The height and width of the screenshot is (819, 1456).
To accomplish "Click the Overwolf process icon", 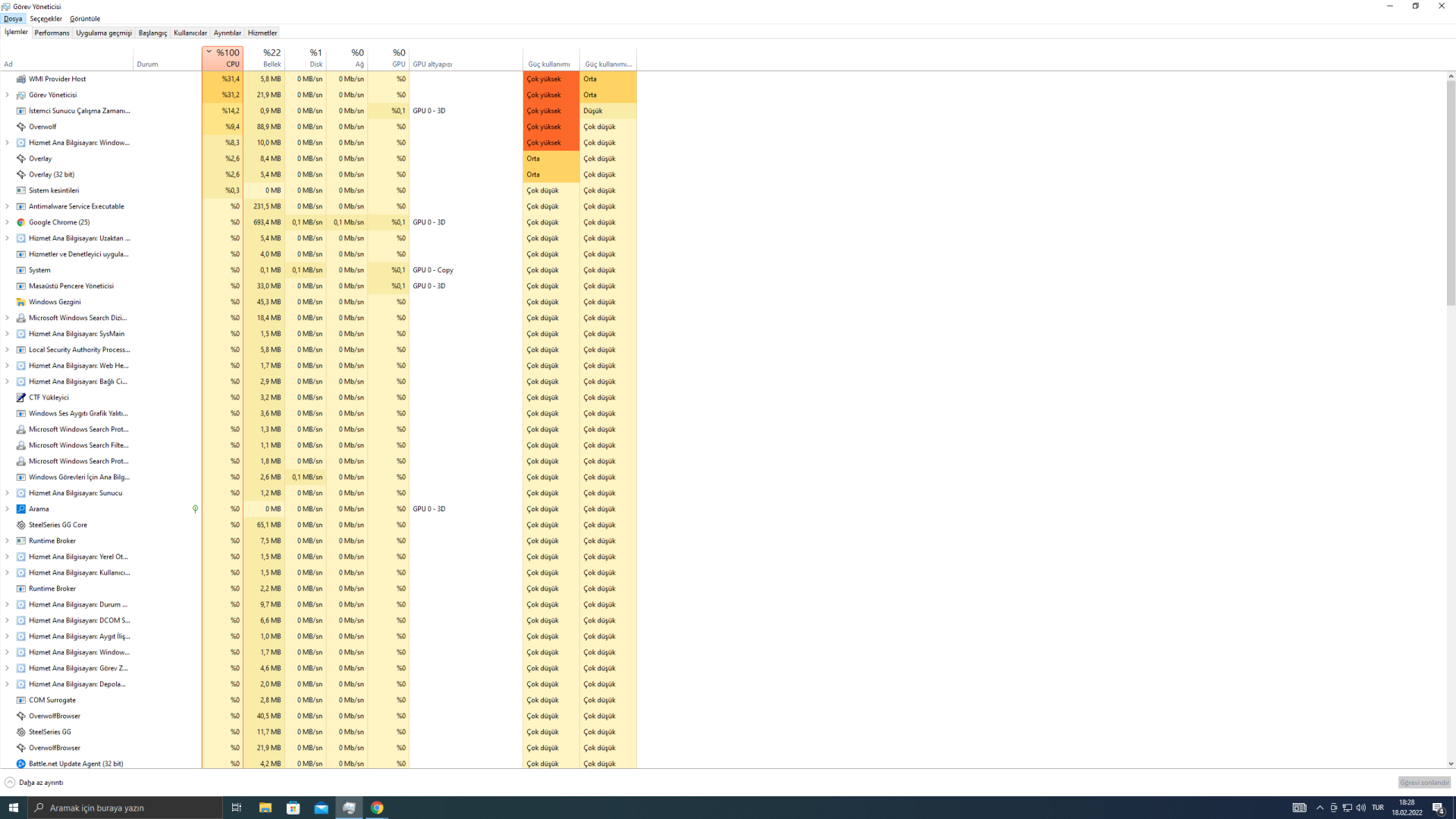I will coord(21,127).
